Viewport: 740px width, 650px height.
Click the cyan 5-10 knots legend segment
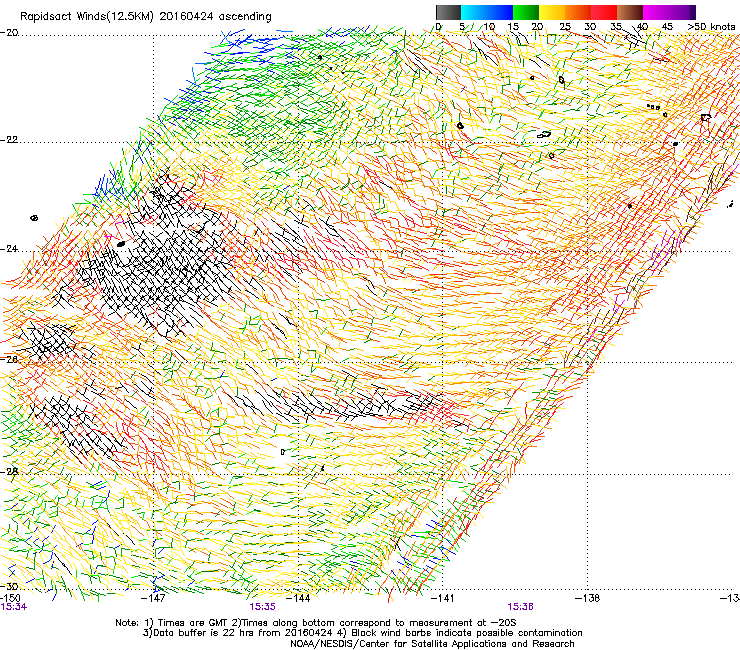tap(474, 12)
